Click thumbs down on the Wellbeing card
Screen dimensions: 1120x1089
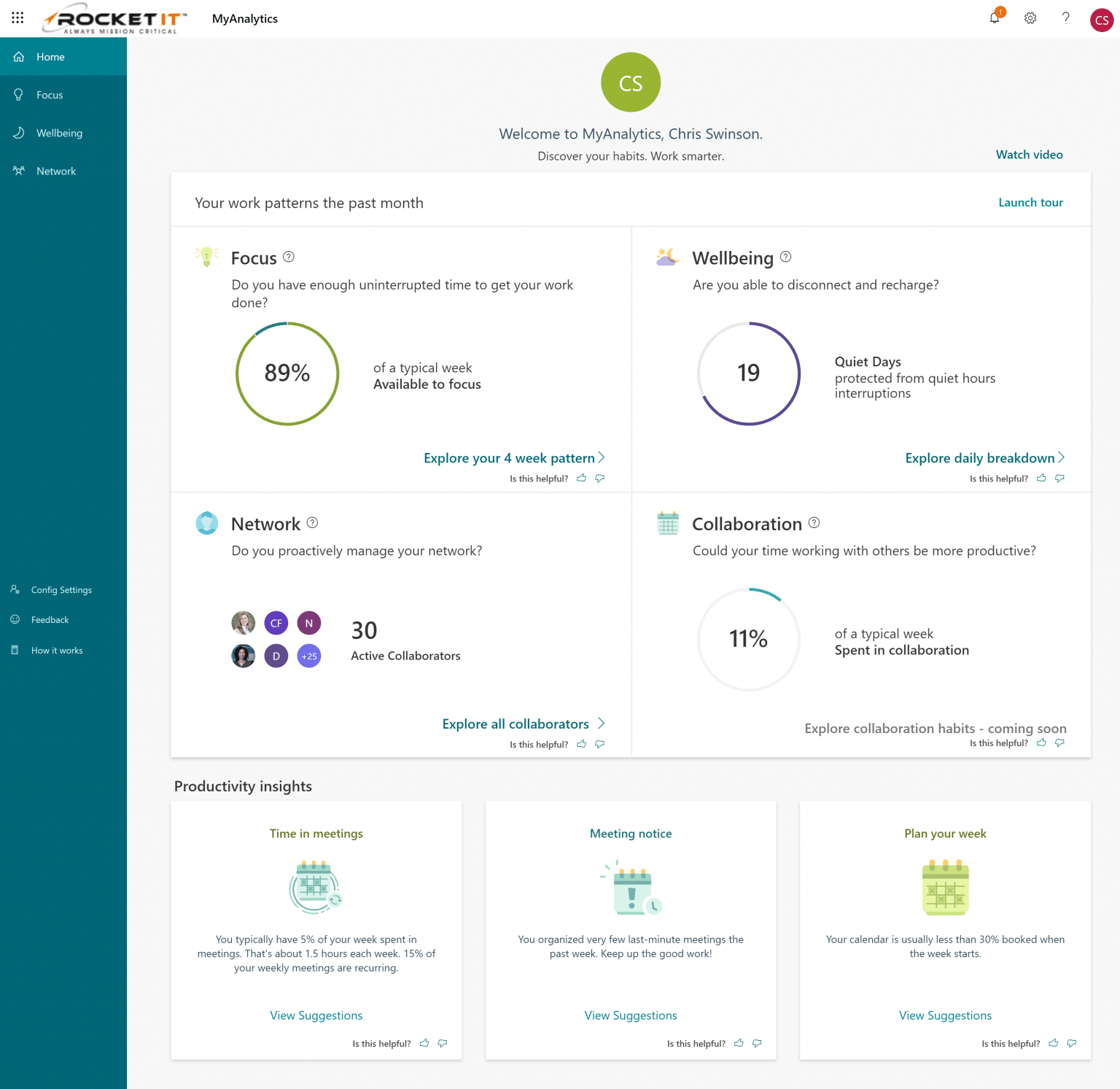(x=1059, y=478)
